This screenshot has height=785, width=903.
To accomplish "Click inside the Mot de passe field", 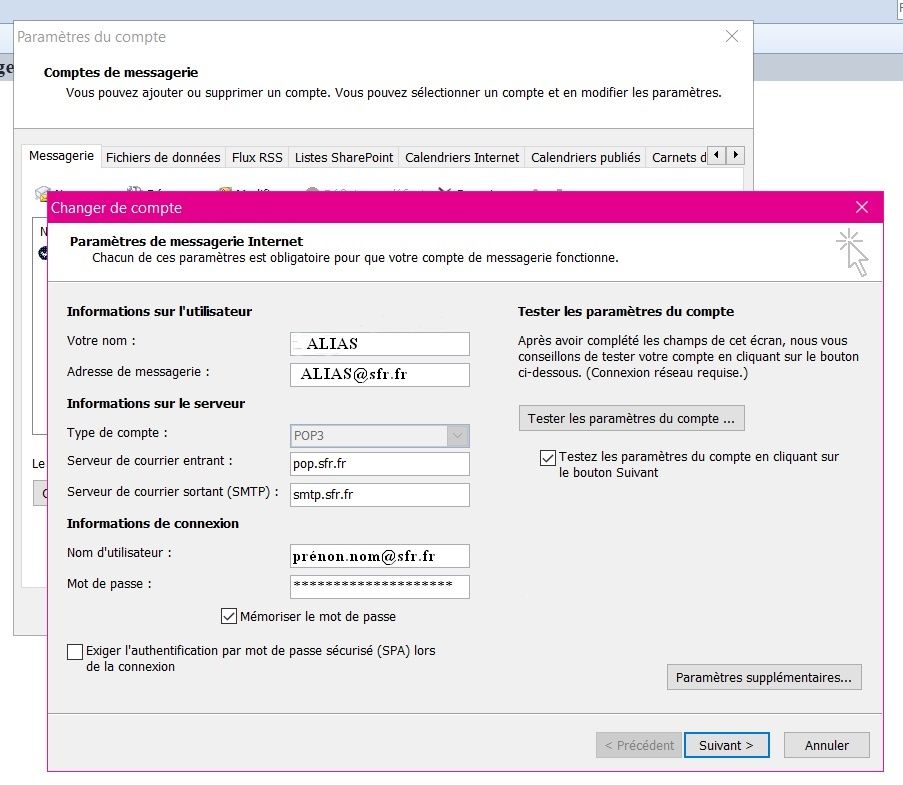I will 379,587.
